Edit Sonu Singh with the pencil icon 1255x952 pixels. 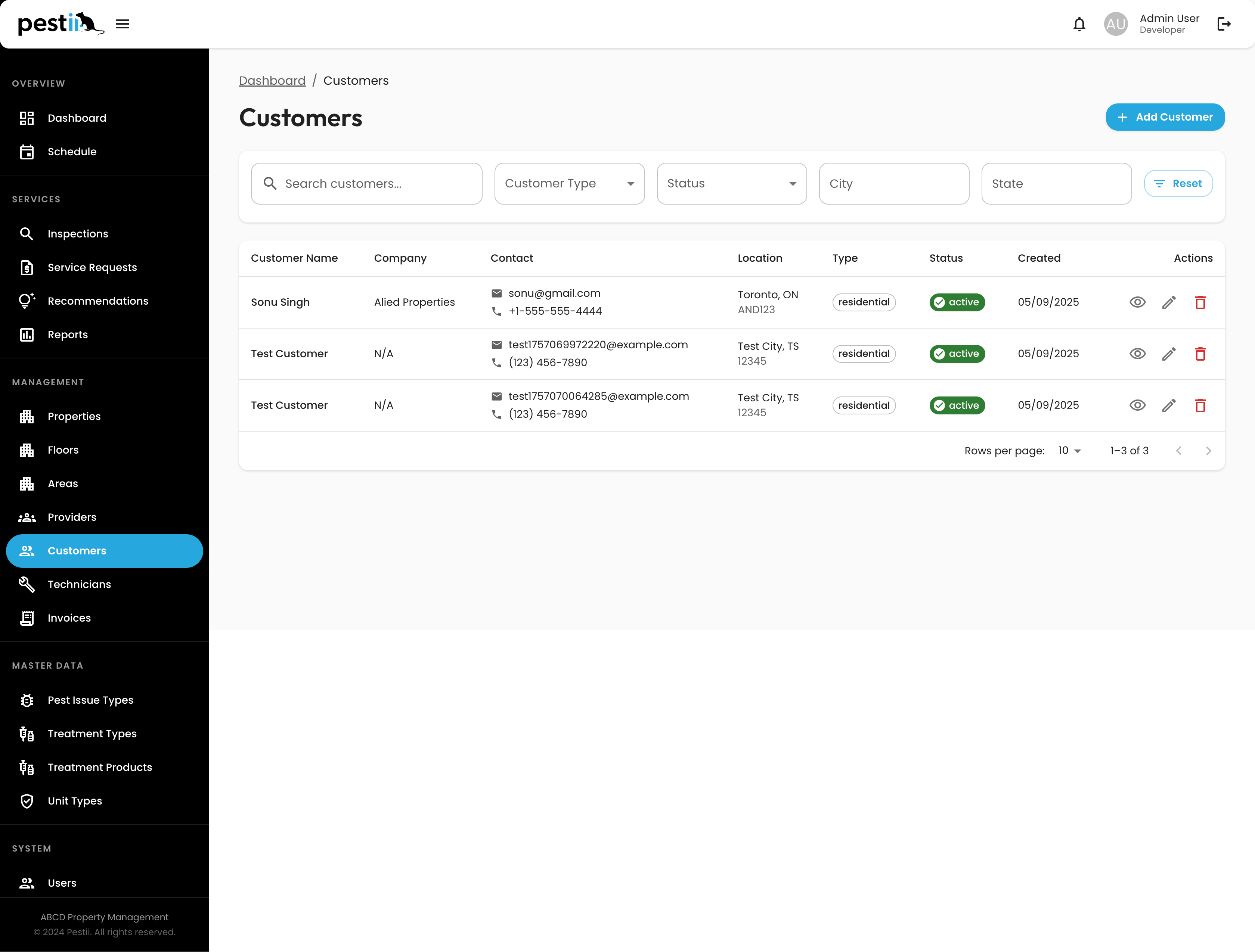[x=1169, y=302]
